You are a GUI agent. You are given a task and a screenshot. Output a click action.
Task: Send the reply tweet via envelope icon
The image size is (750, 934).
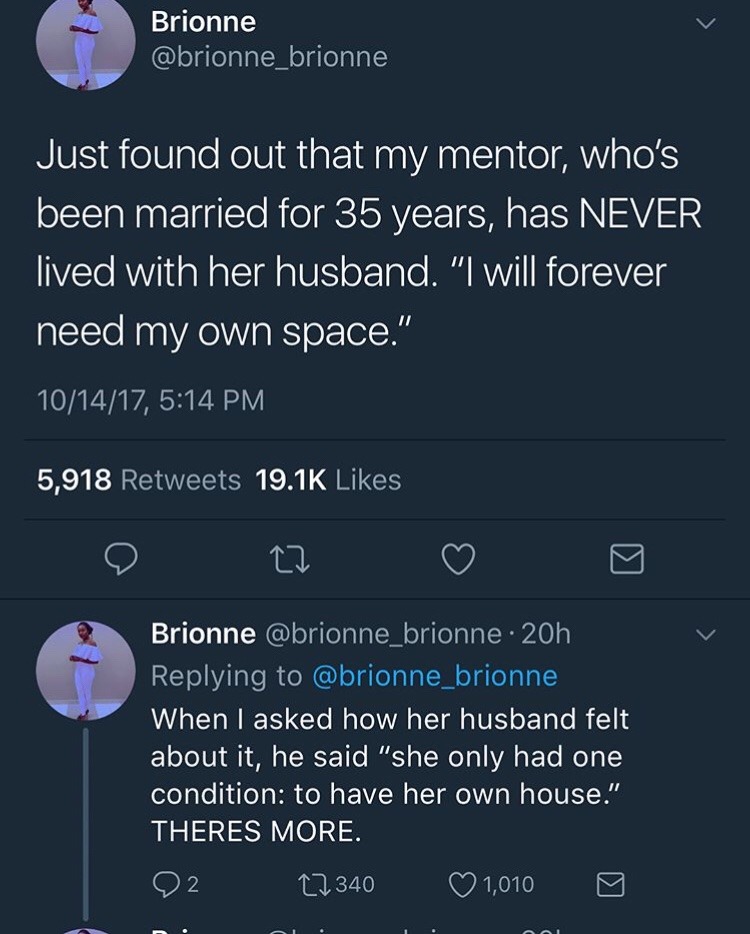[610, 884]
